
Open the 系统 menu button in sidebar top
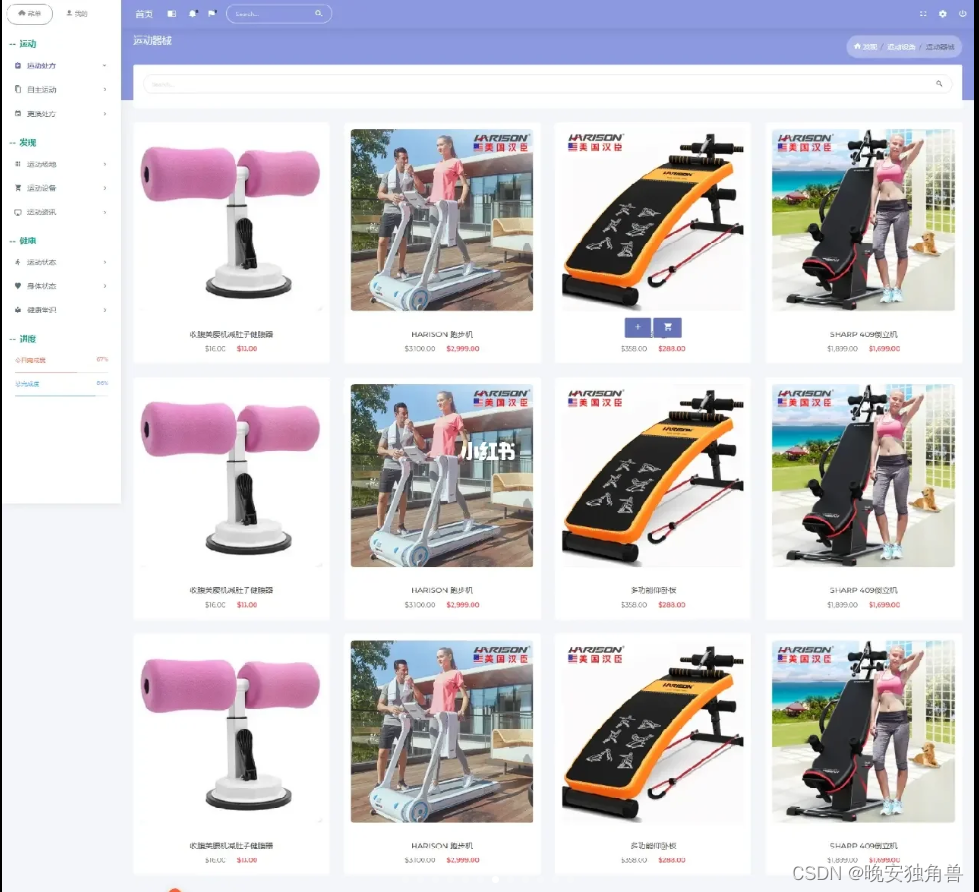30,13
